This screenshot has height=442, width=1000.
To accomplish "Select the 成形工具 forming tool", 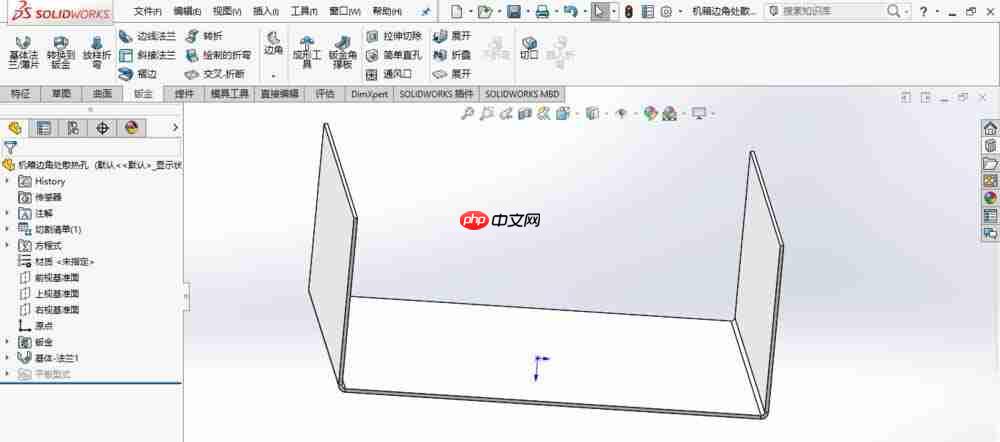I will tap(307, 52).
